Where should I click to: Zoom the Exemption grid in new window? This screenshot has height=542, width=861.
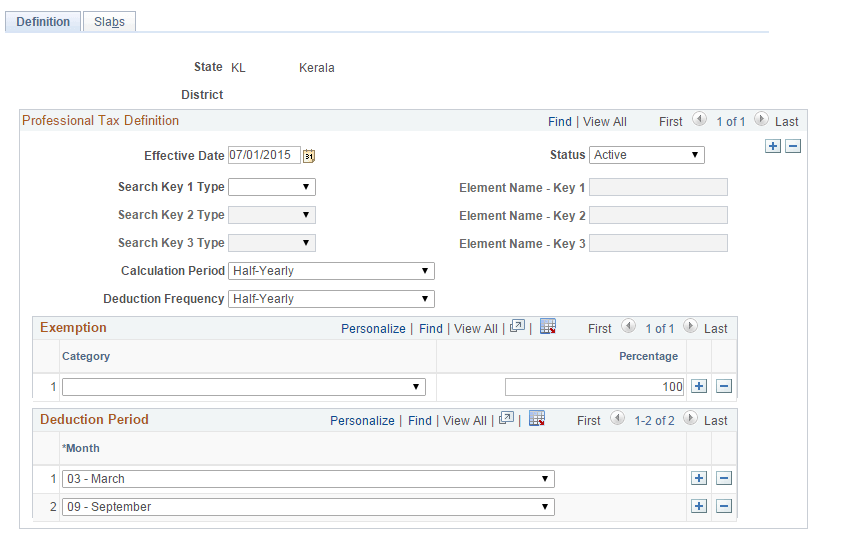517,326
